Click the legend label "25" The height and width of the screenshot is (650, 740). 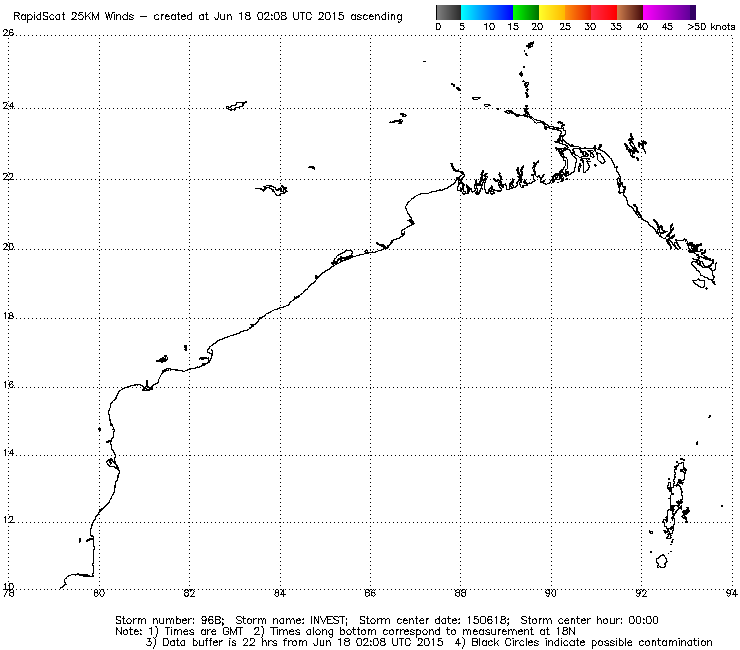coord(565,27)
